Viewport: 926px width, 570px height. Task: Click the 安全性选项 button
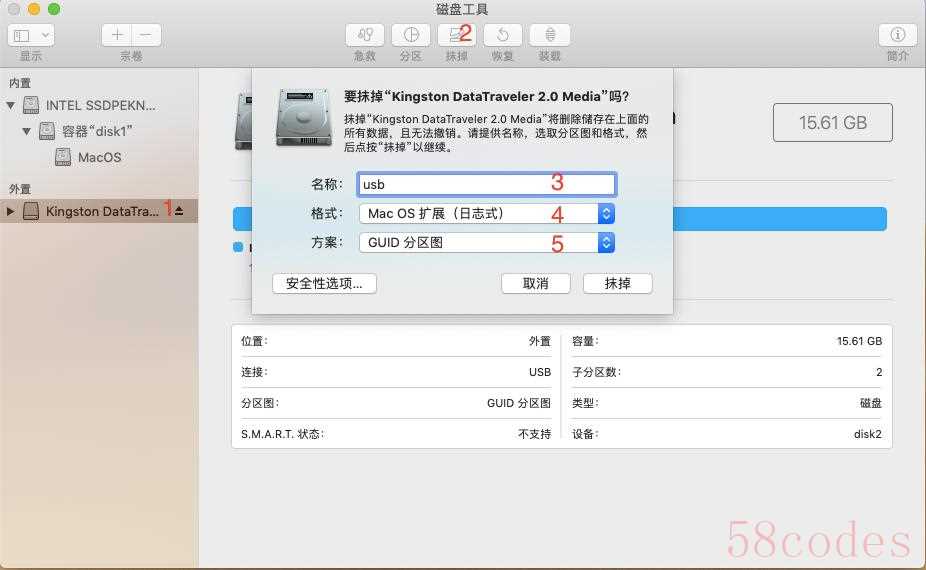pos(324,283)
